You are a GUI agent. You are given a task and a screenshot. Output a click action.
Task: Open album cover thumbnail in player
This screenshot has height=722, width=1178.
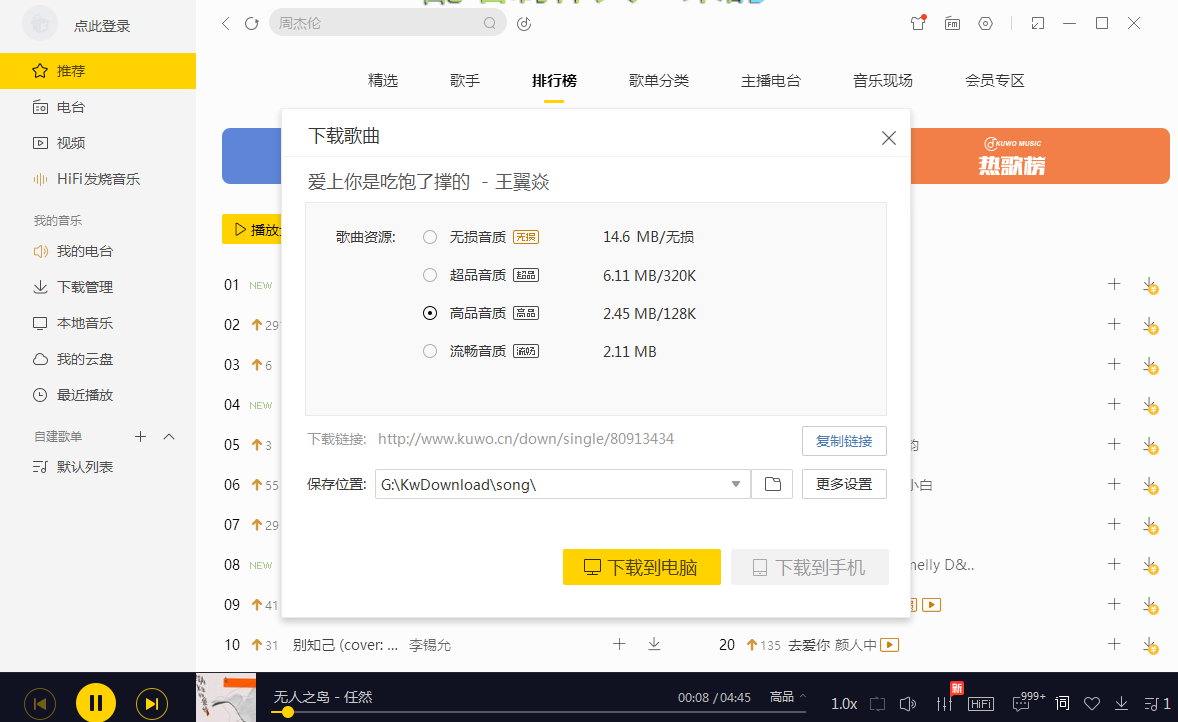(x=226, y=698)
